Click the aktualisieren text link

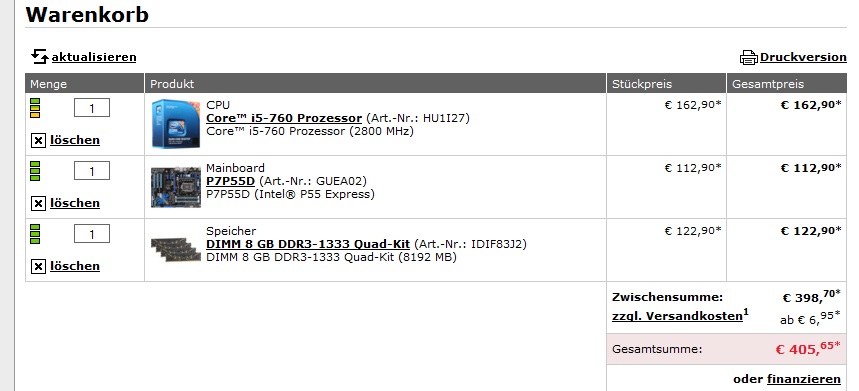pos(94,57)
